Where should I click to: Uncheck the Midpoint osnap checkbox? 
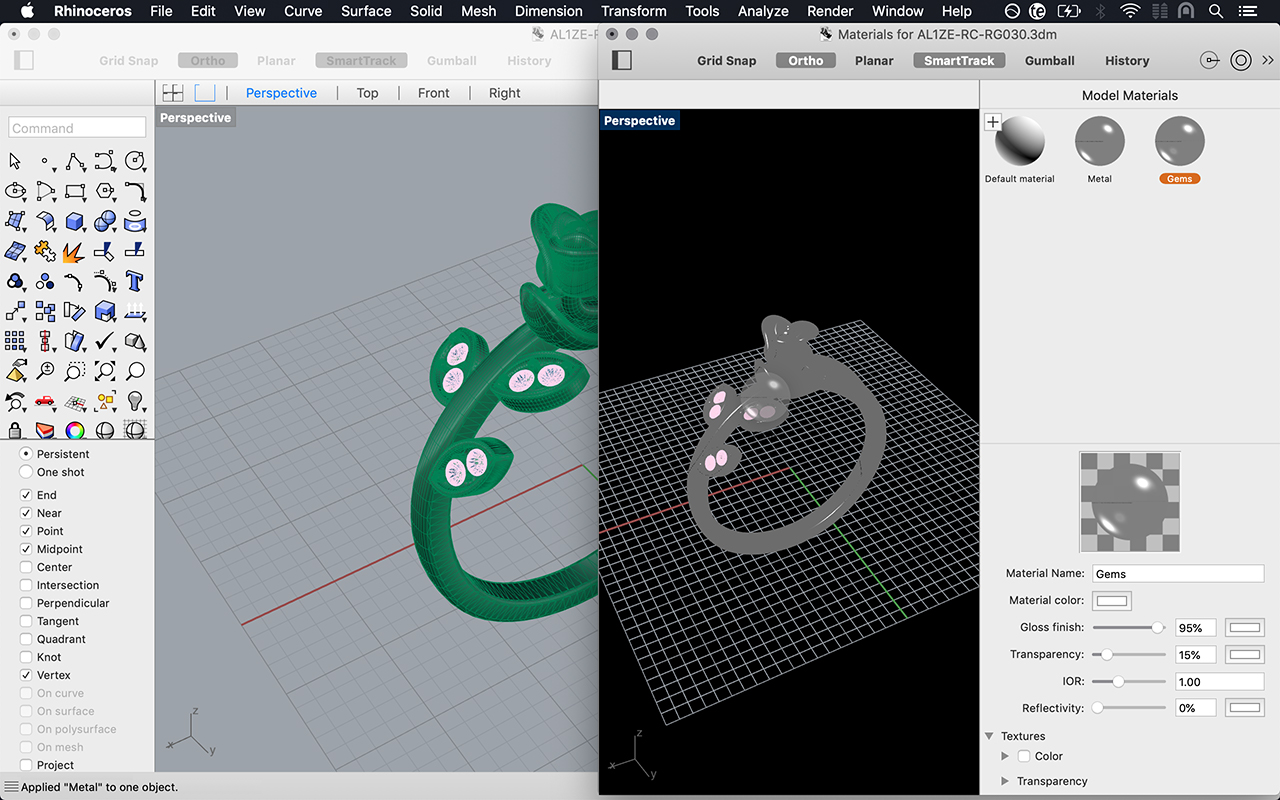(26, 549)
